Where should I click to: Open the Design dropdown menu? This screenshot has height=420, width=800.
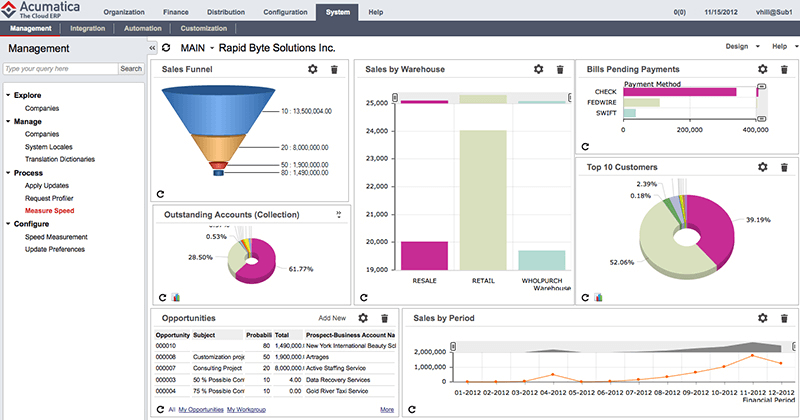[x=742, y=46]
